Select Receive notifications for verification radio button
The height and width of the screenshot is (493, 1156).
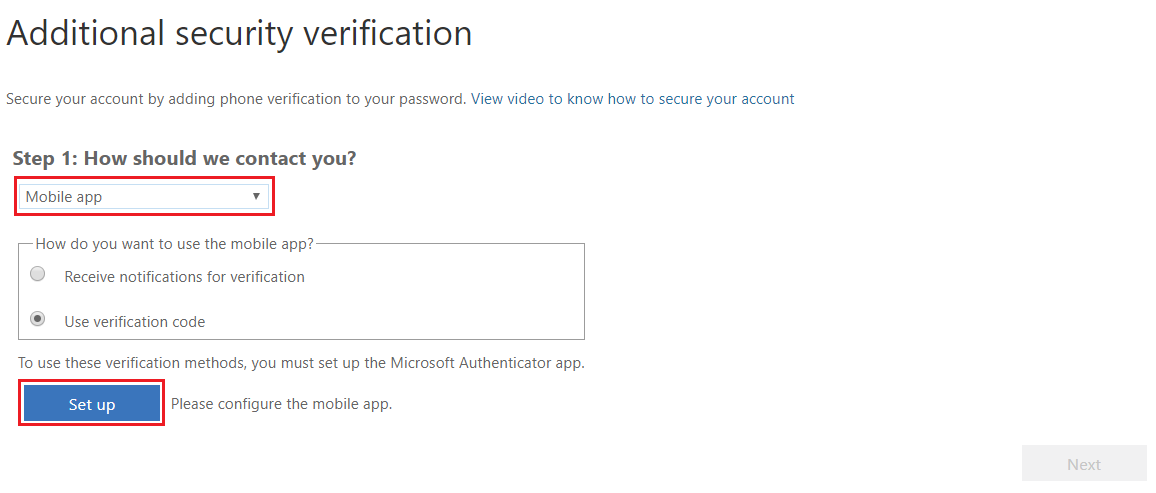38,275
